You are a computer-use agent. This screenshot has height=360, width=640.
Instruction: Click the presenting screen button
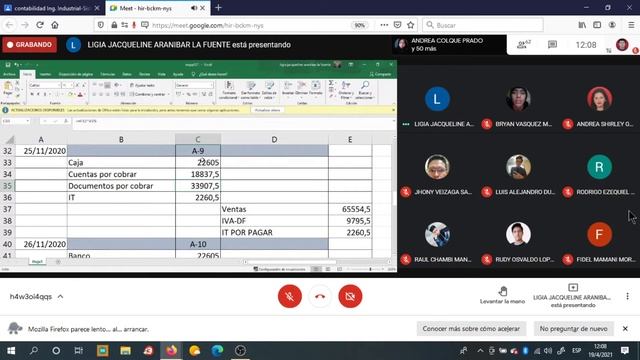click(573, 296)
